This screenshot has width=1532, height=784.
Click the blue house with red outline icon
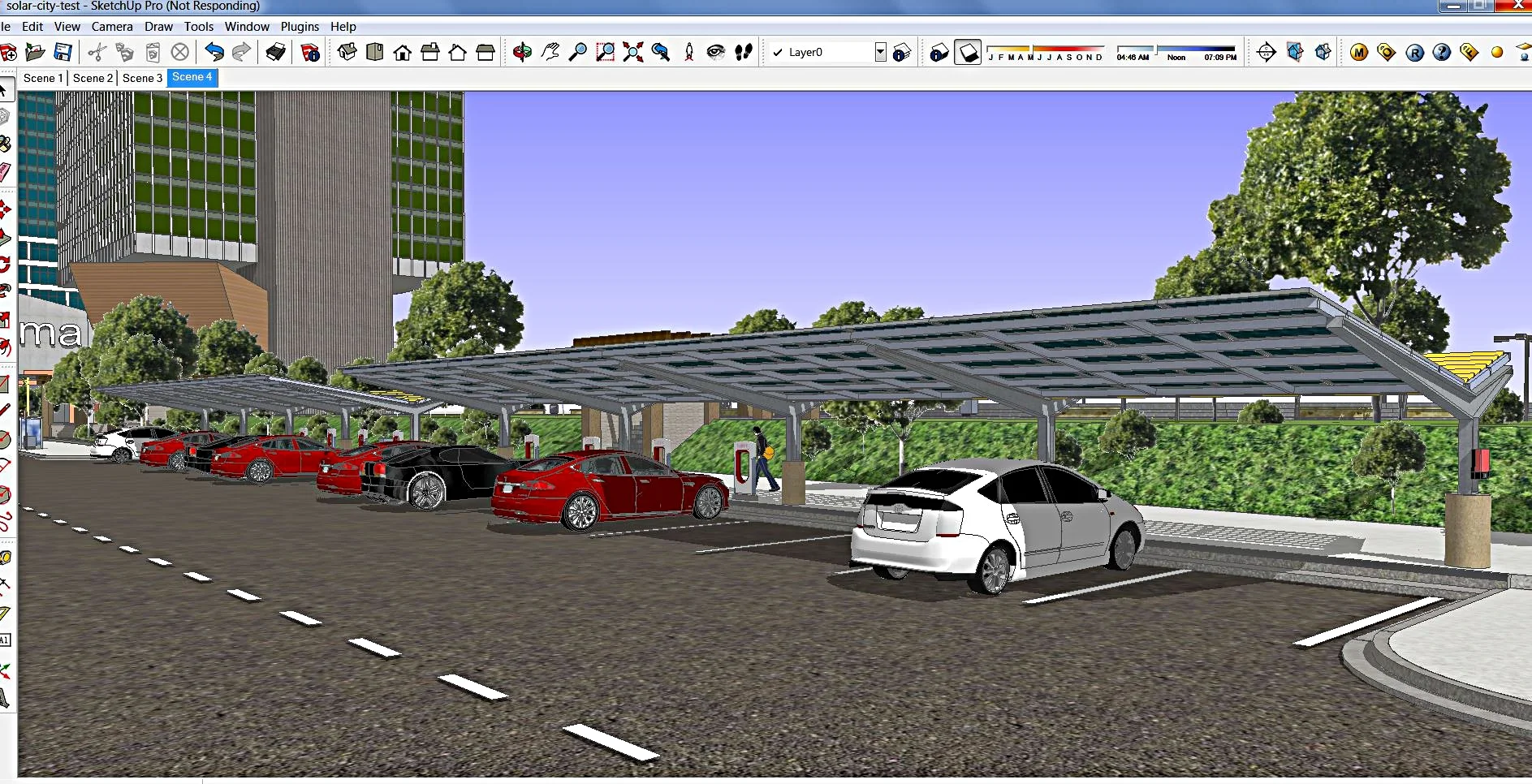pos(1295,53)
